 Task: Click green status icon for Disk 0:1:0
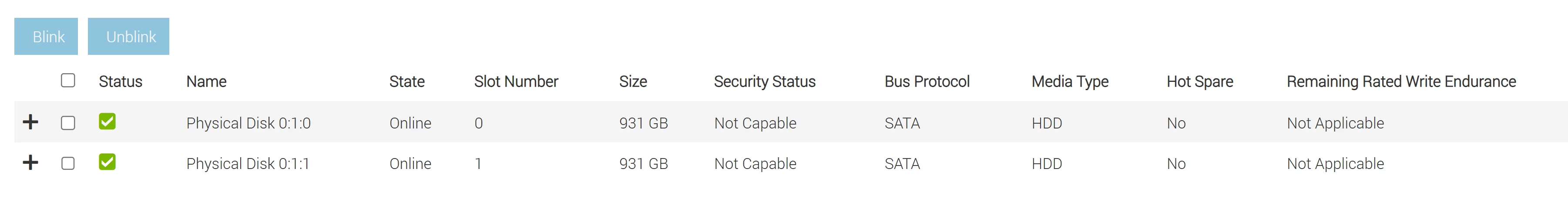point(107,121)
